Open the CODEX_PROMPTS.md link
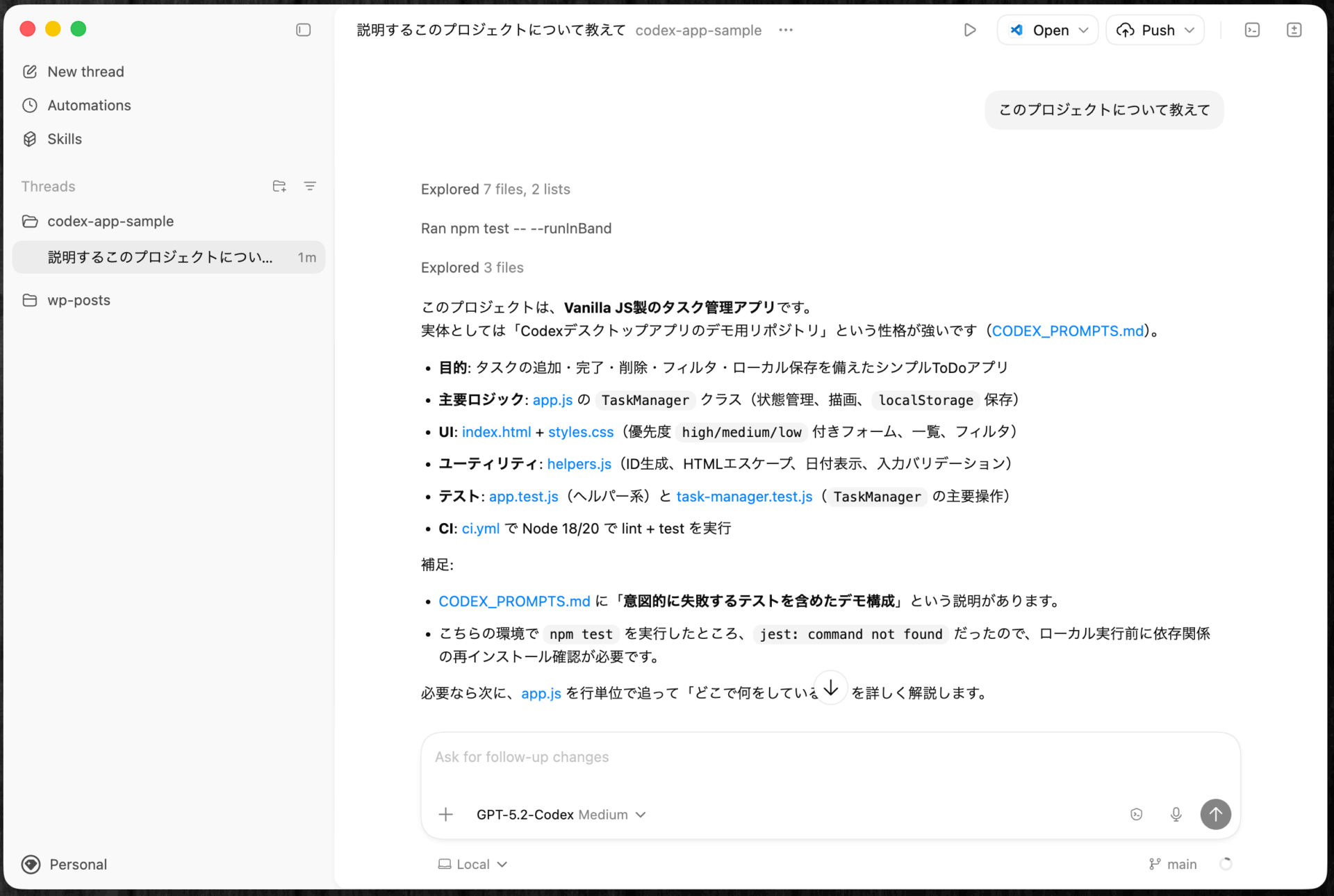This screenshot has height=896, width=1334. point(1068,331)
